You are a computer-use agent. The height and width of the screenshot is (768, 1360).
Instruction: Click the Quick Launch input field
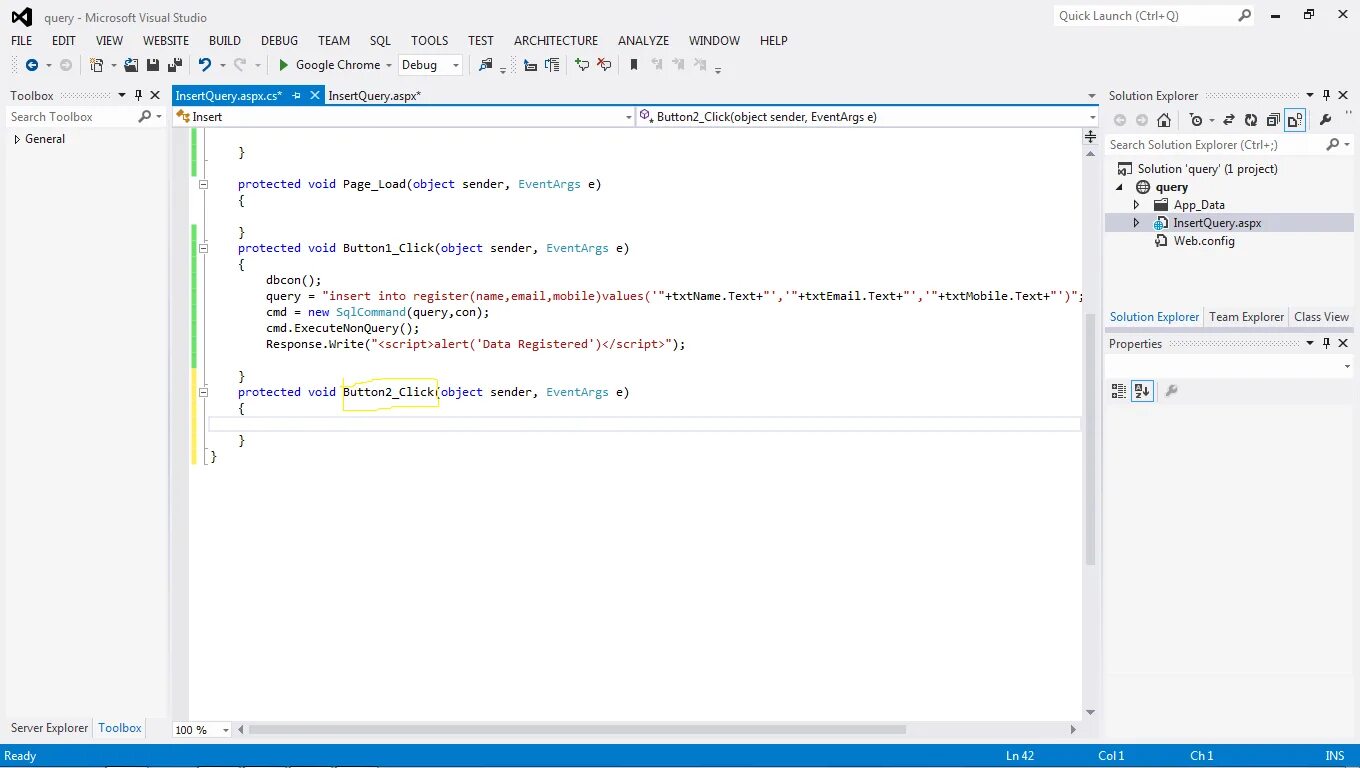[x=1144, y=16]
